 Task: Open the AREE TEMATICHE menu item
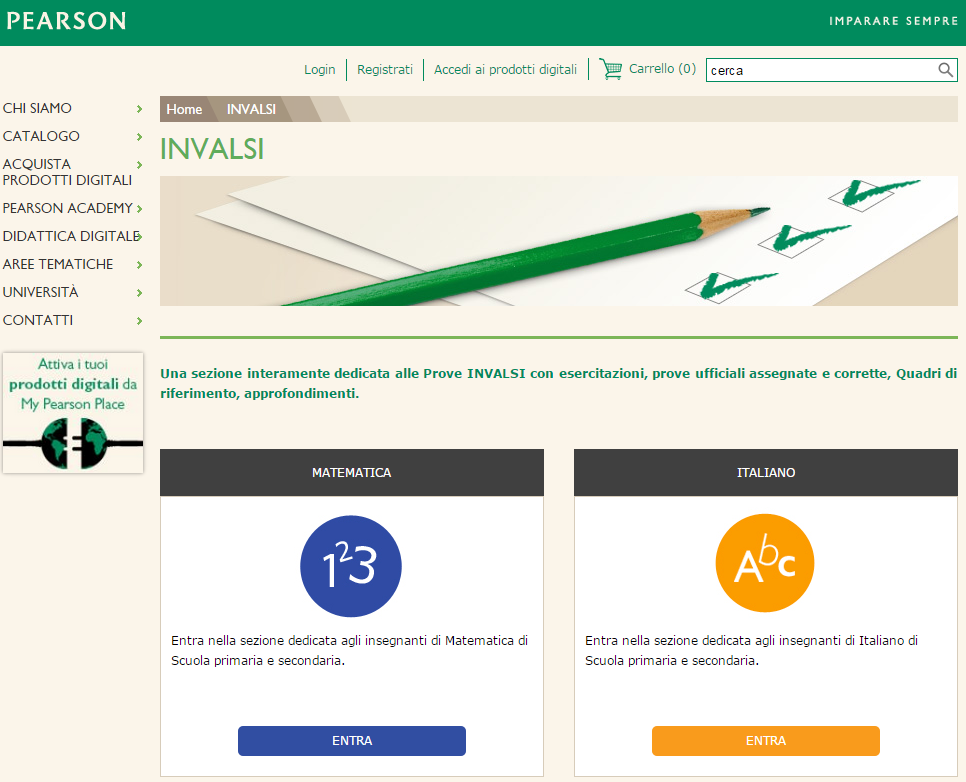pyautogui.click(x=58, y=264)
